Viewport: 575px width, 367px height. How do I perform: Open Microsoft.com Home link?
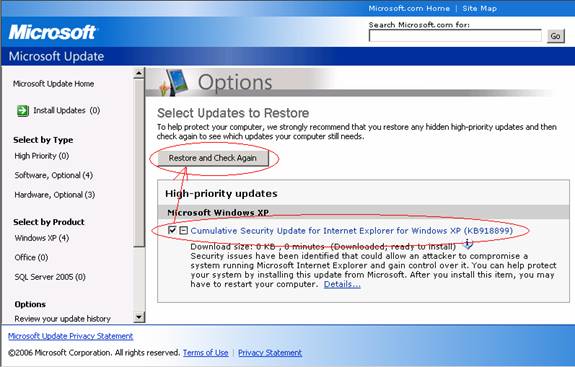[x=409, y=8]
